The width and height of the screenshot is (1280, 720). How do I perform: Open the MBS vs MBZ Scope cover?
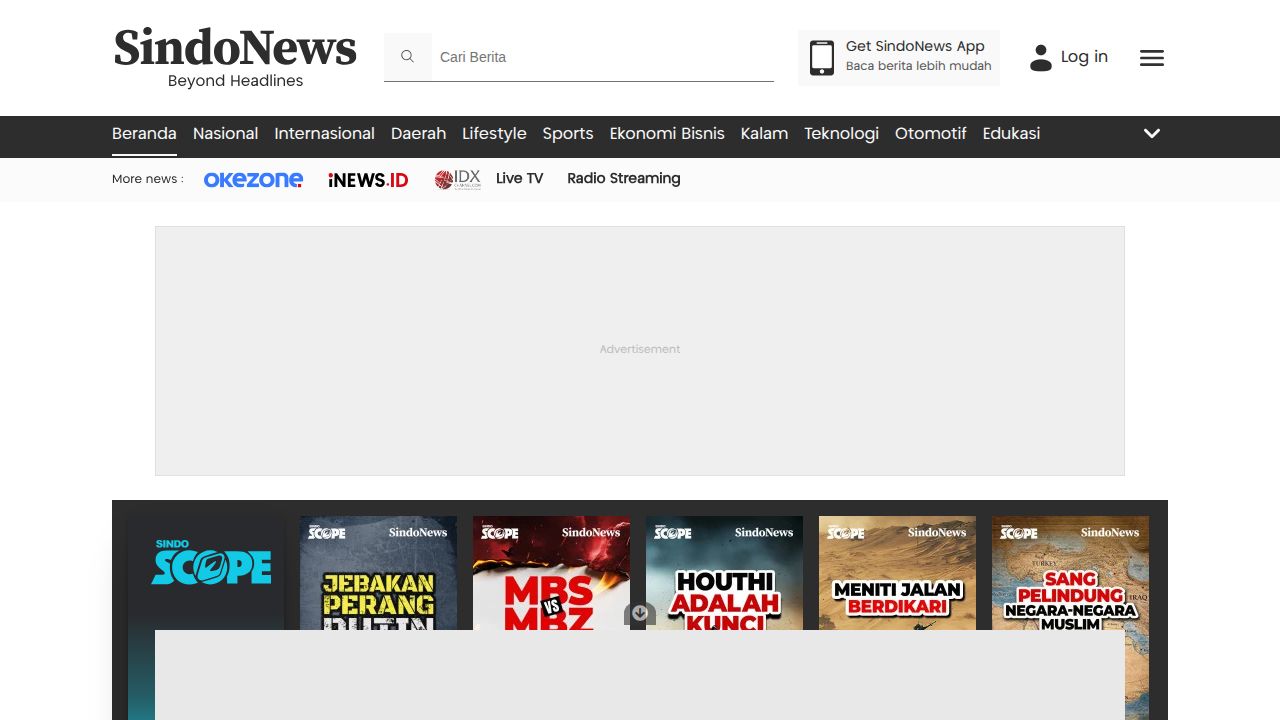(551, 573)
